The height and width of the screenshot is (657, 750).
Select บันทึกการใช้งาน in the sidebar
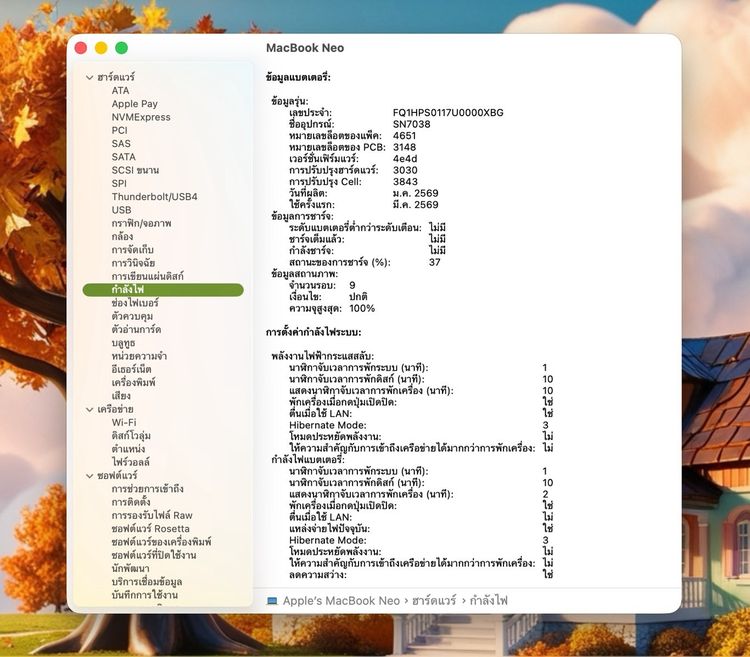[144, 595]
